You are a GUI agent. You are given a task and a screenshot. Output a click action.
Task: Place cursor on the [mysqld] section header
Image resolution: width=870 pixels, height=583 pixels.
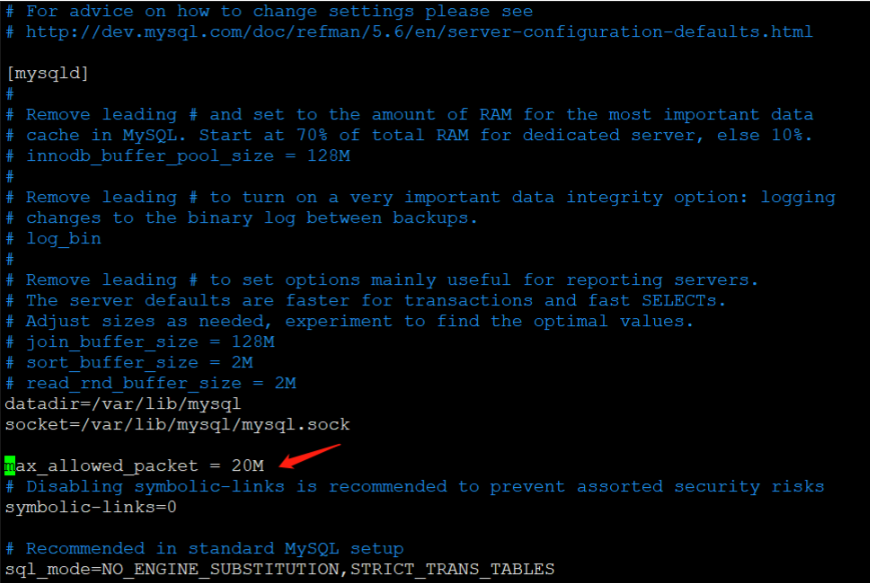(47, 73)
